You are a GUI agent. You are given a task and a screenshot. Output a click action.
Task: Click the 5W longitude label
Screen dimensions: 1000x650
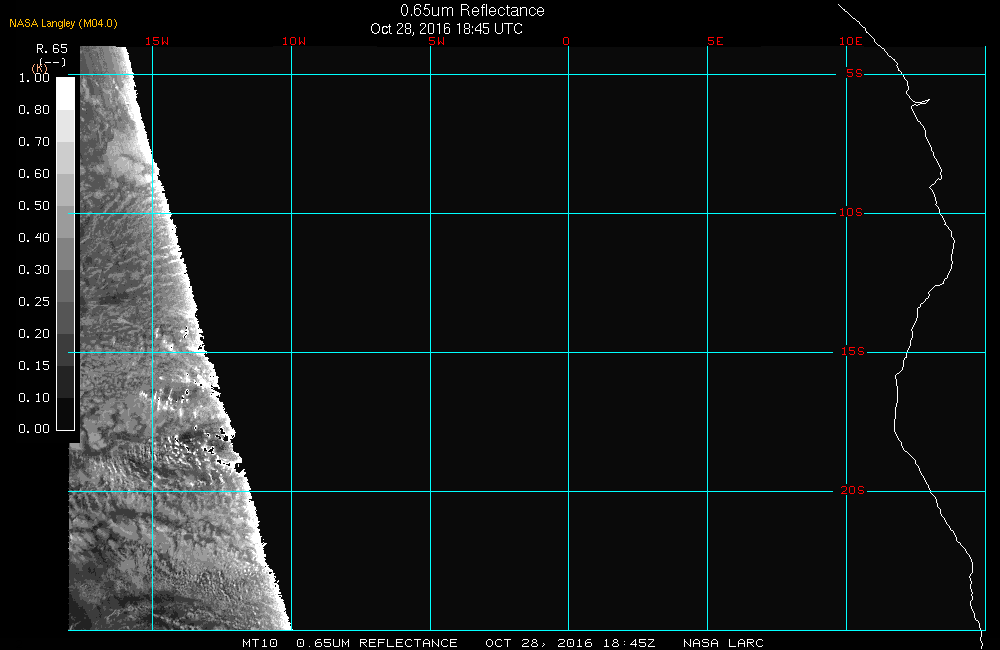coord(436,42)
